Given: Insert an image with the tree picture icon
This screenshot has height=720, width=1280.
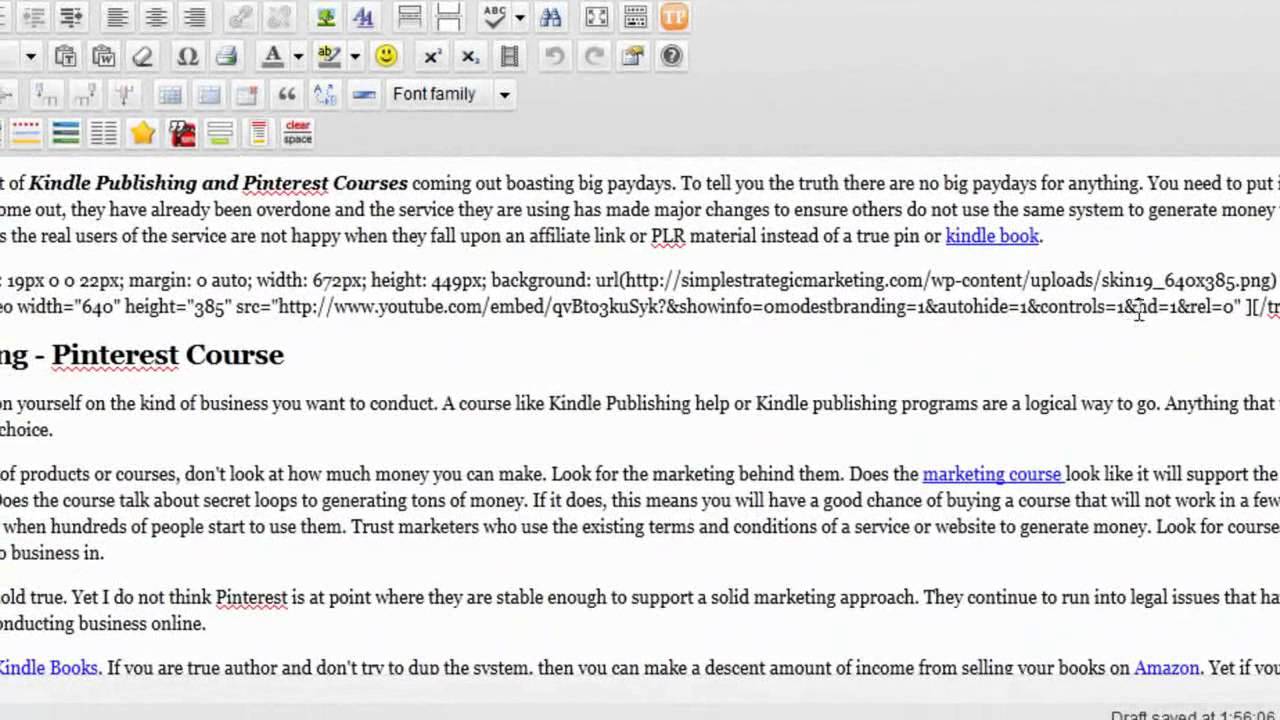Looking at the screenshot, I should coord(325,17).
